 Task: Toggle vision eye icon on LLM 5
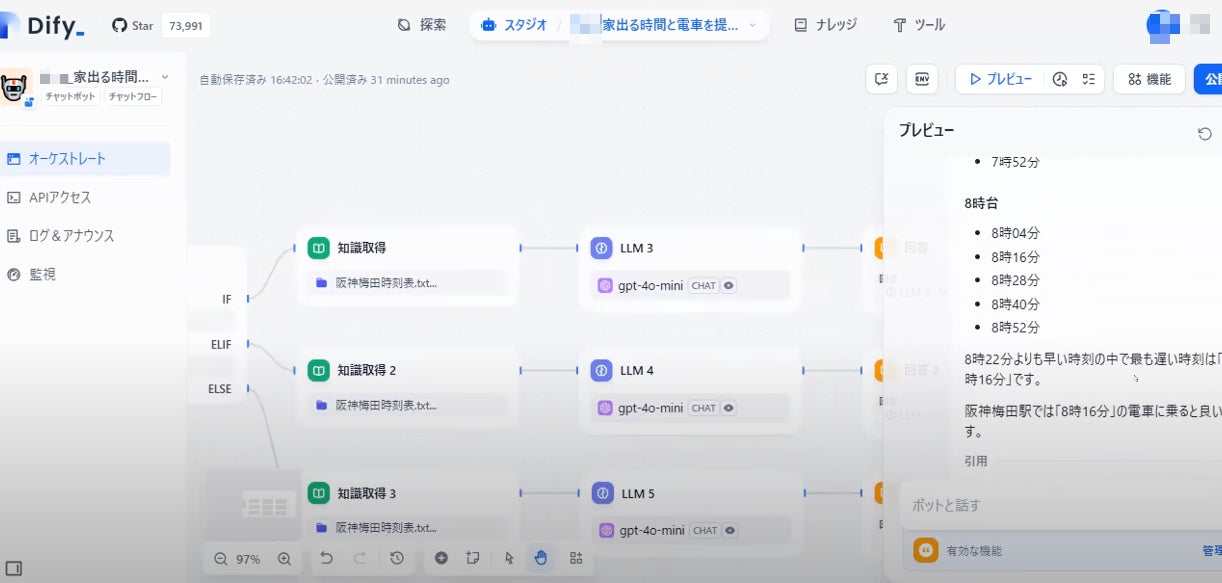click(729, 531)
